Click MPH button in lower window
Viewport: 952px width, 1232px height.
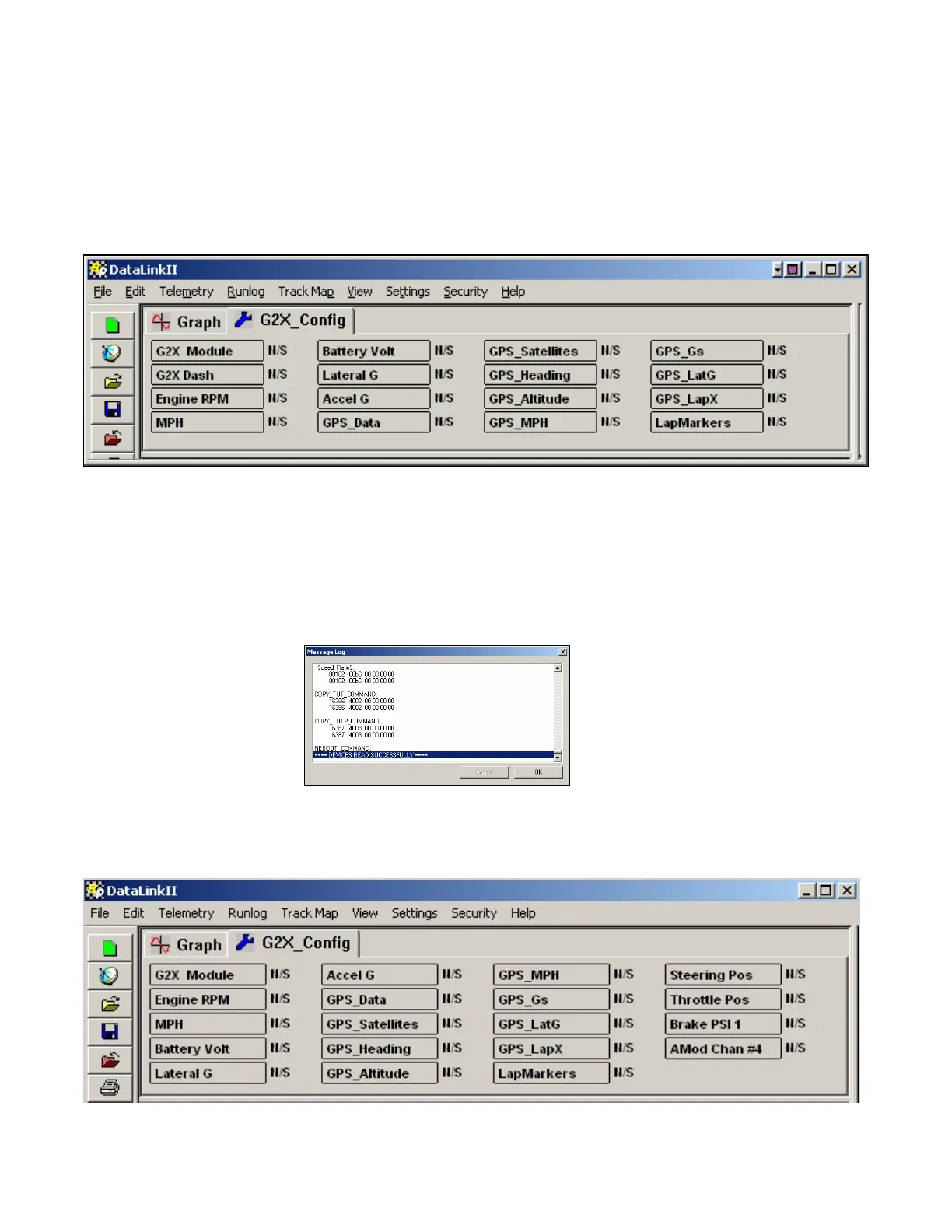pos(208,1024)
